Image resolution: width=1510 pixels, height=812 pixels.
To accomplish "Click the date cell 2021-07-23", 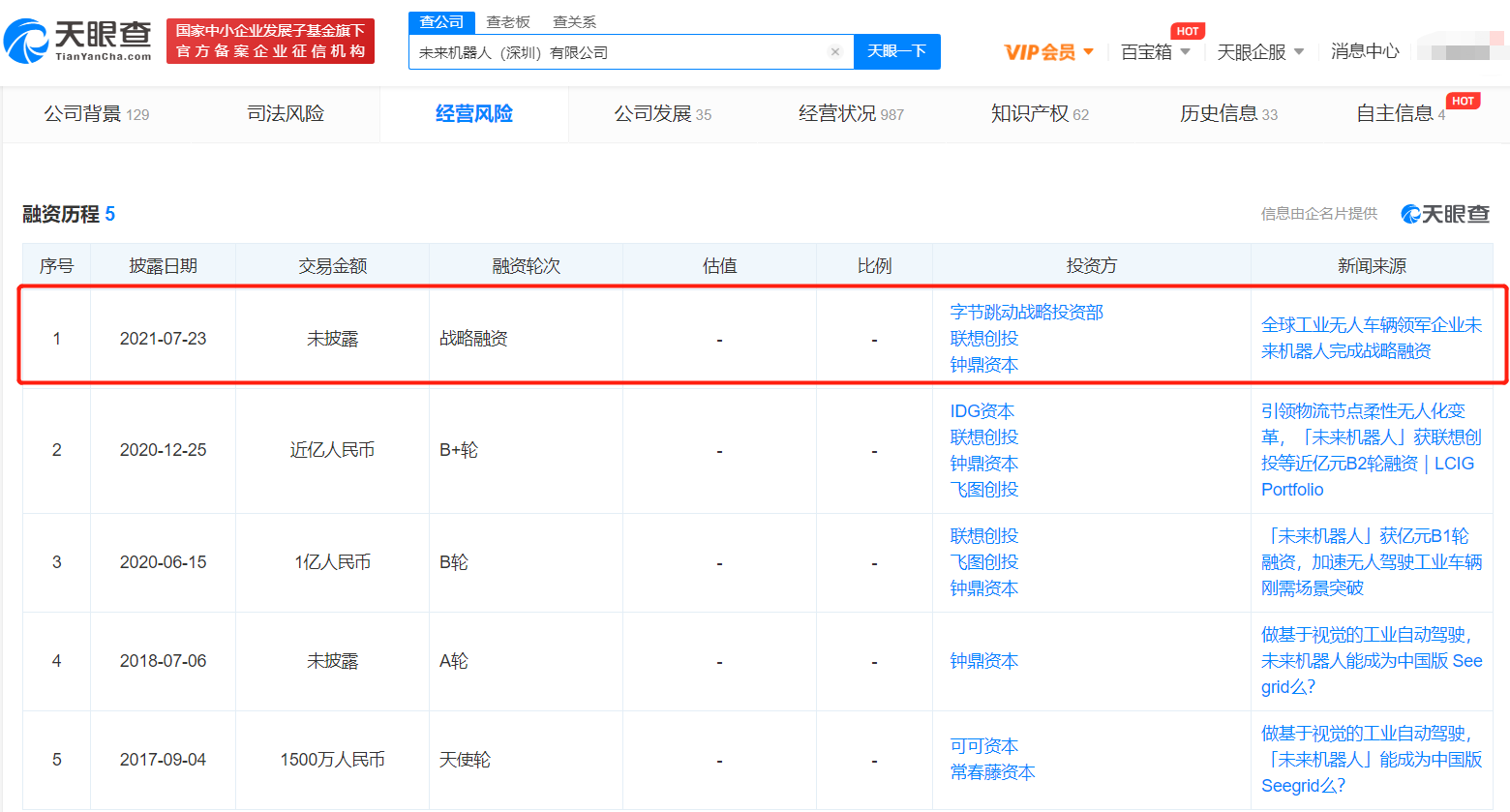I will 164,339.
